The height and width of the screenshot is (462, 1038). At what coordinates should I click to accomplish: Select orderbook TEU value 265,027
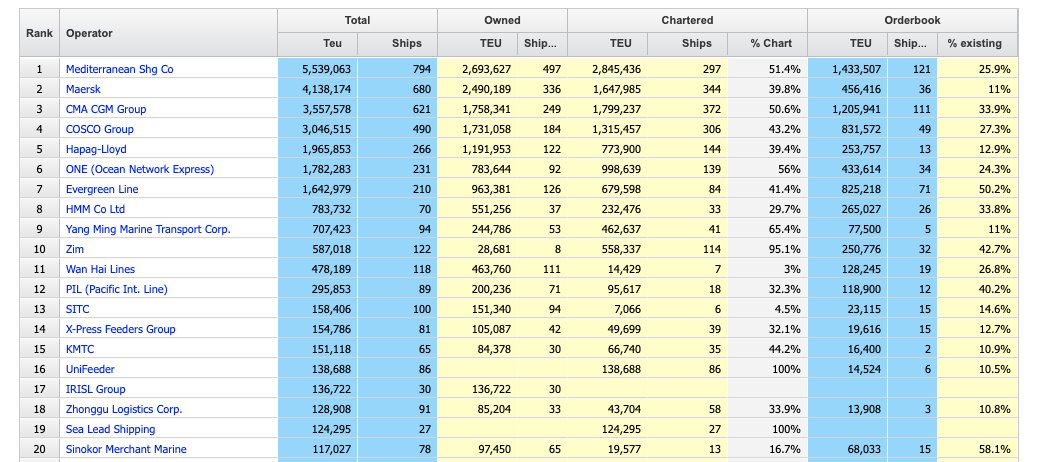847,209
